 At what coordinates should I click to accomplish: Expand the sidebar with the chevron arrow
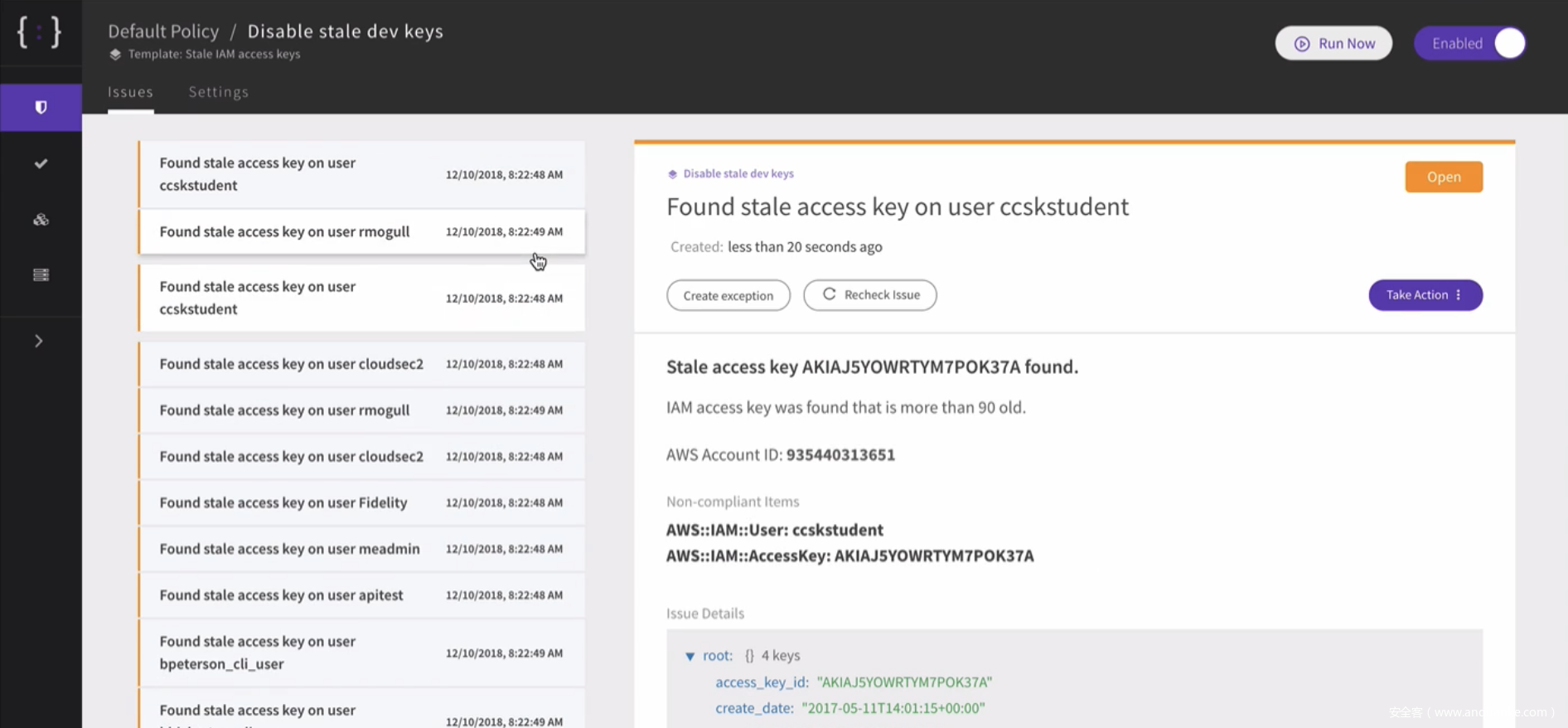tap(38, 341)
